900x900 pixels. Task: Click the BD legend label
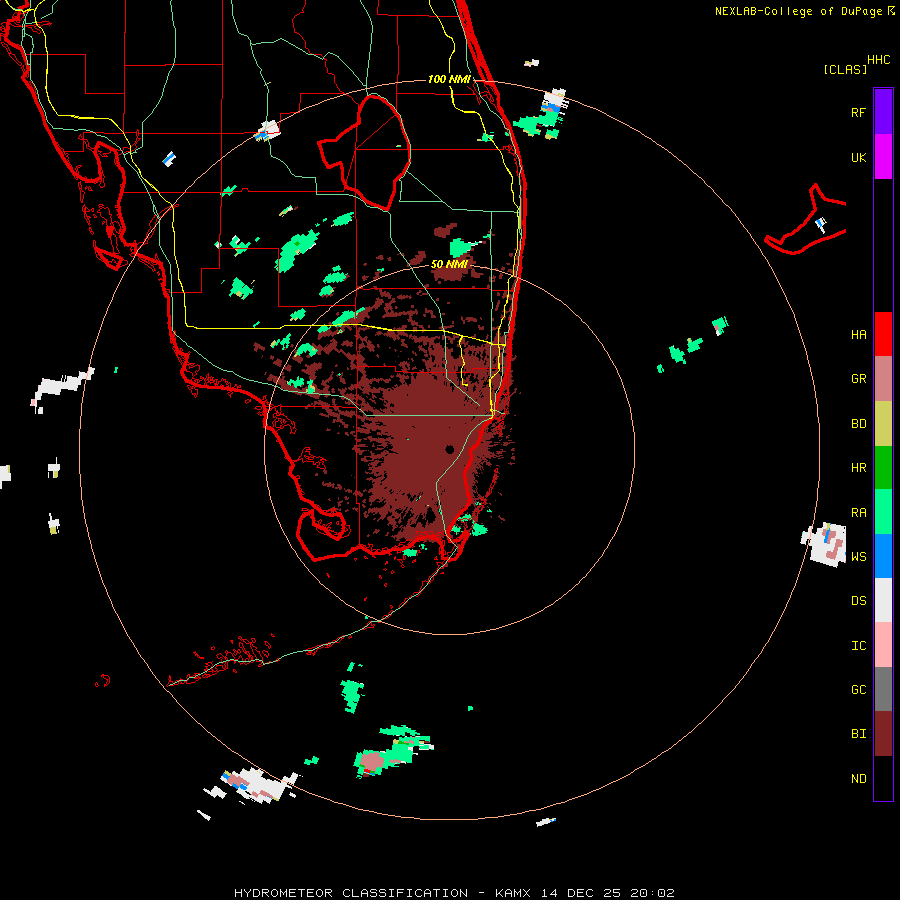click(x=858, y=424)
